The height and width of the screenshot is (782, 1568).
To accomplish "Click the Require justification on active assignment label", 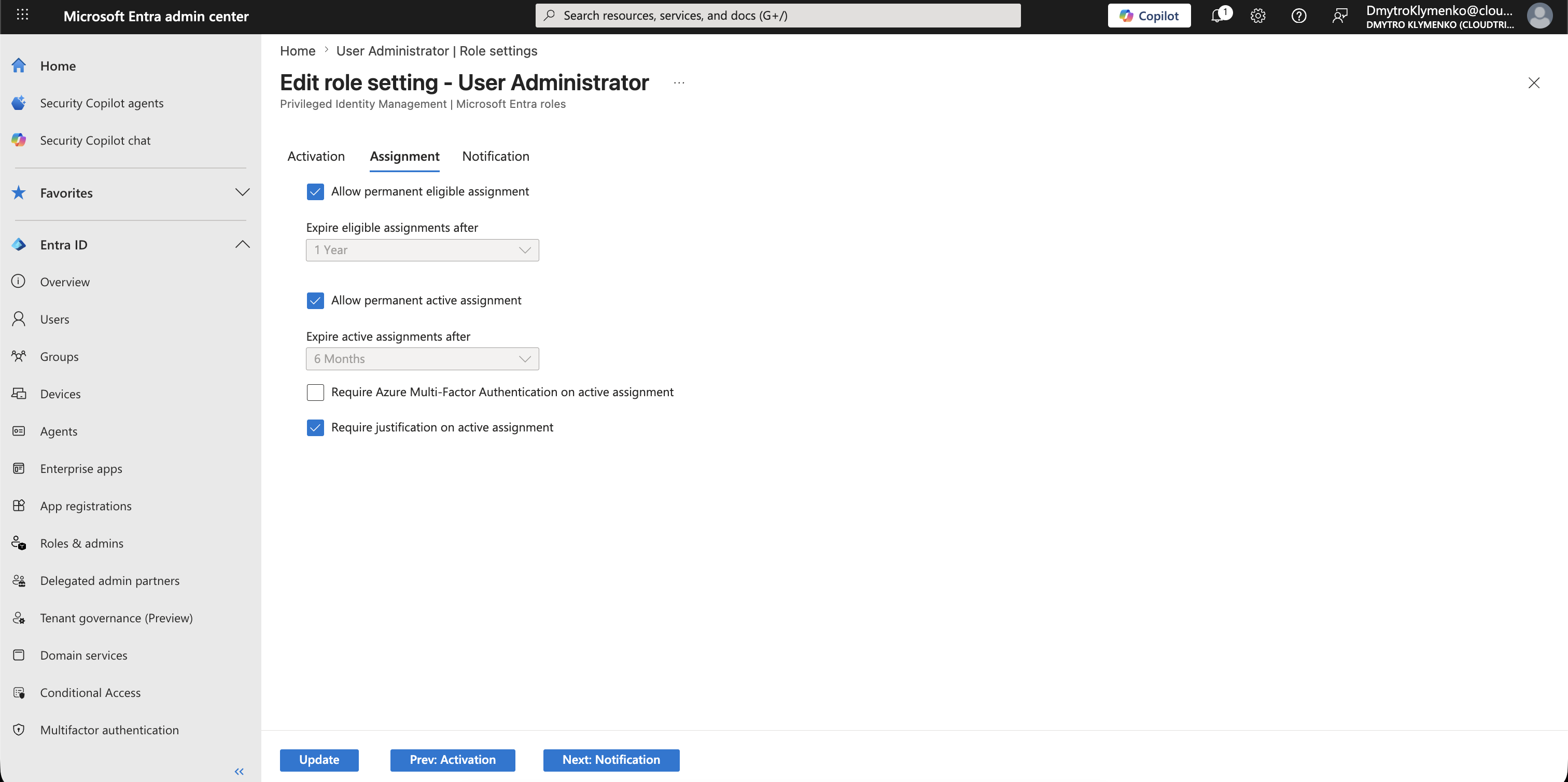I will coord(442,428).
